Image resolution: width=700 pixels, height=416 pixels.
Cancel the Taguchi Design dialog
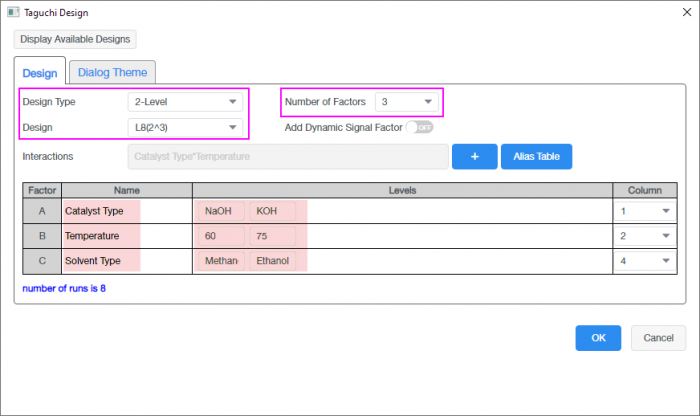(658, 338)
